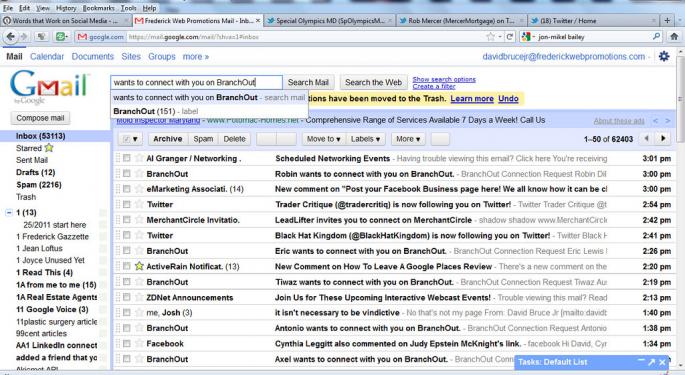Go to previous page of messages arrow

646,139
